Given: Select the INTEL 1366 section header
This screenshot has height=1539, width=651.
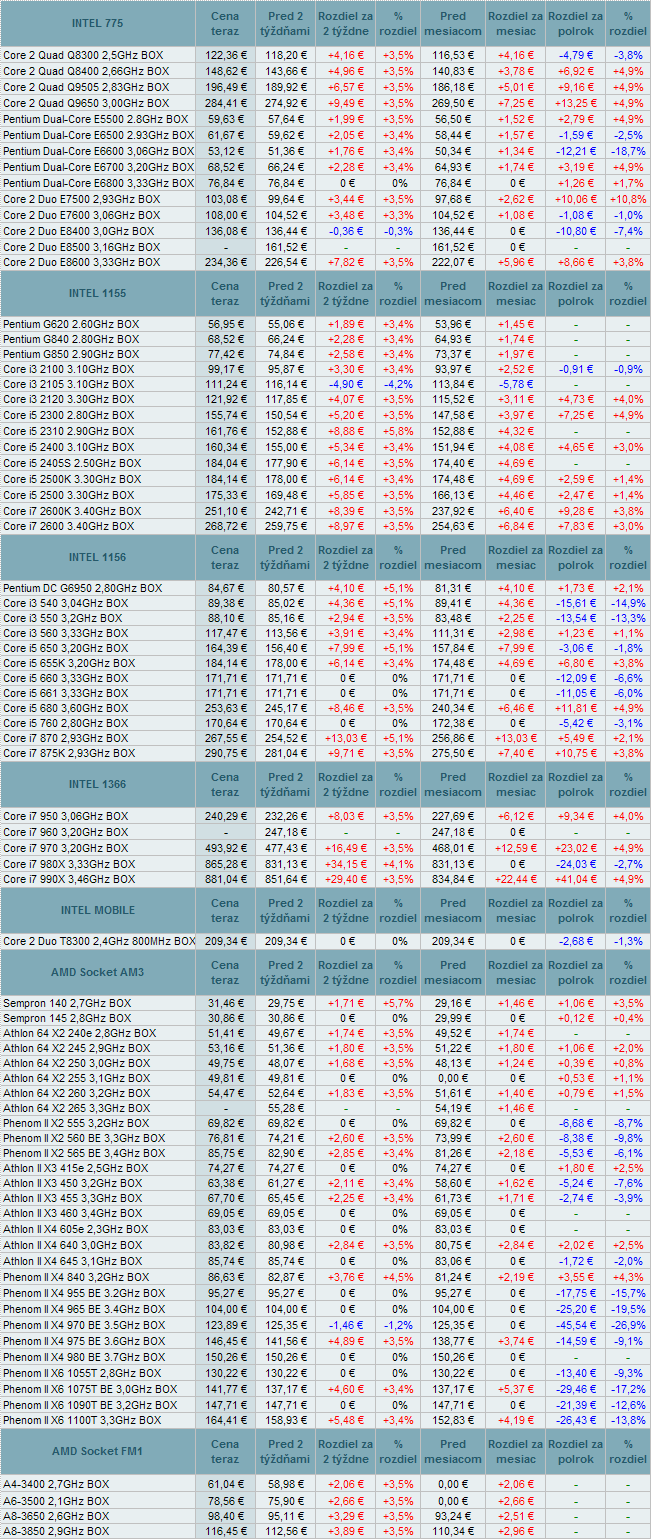Looking at the screenshot, I should coord(98,784).
